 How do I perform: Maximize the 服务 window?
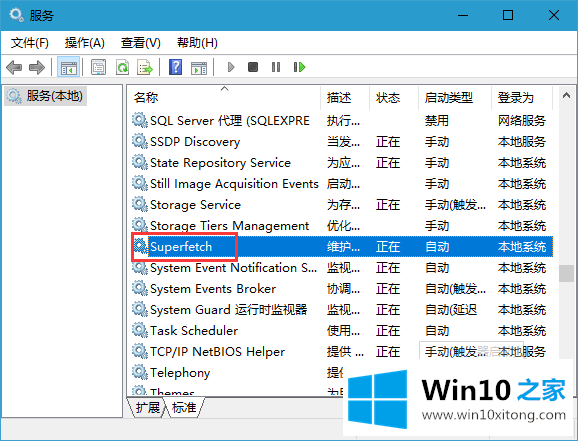coord(508,15)
